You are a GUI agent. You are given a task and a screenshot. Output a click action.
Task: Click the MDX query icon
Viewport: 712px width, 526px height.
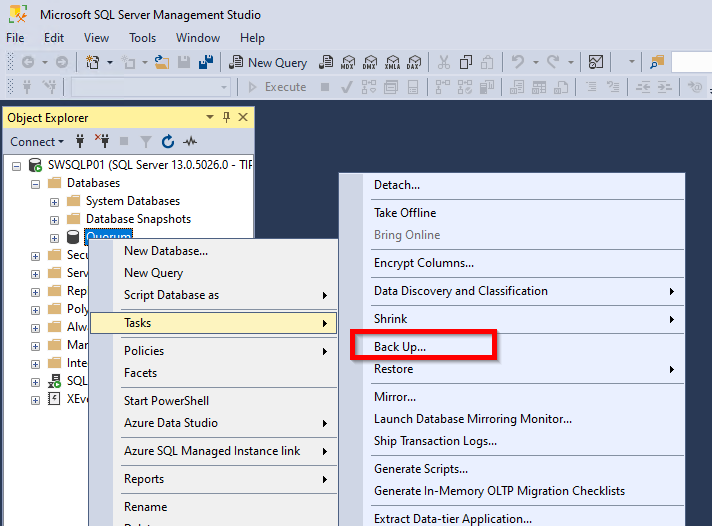348,62
